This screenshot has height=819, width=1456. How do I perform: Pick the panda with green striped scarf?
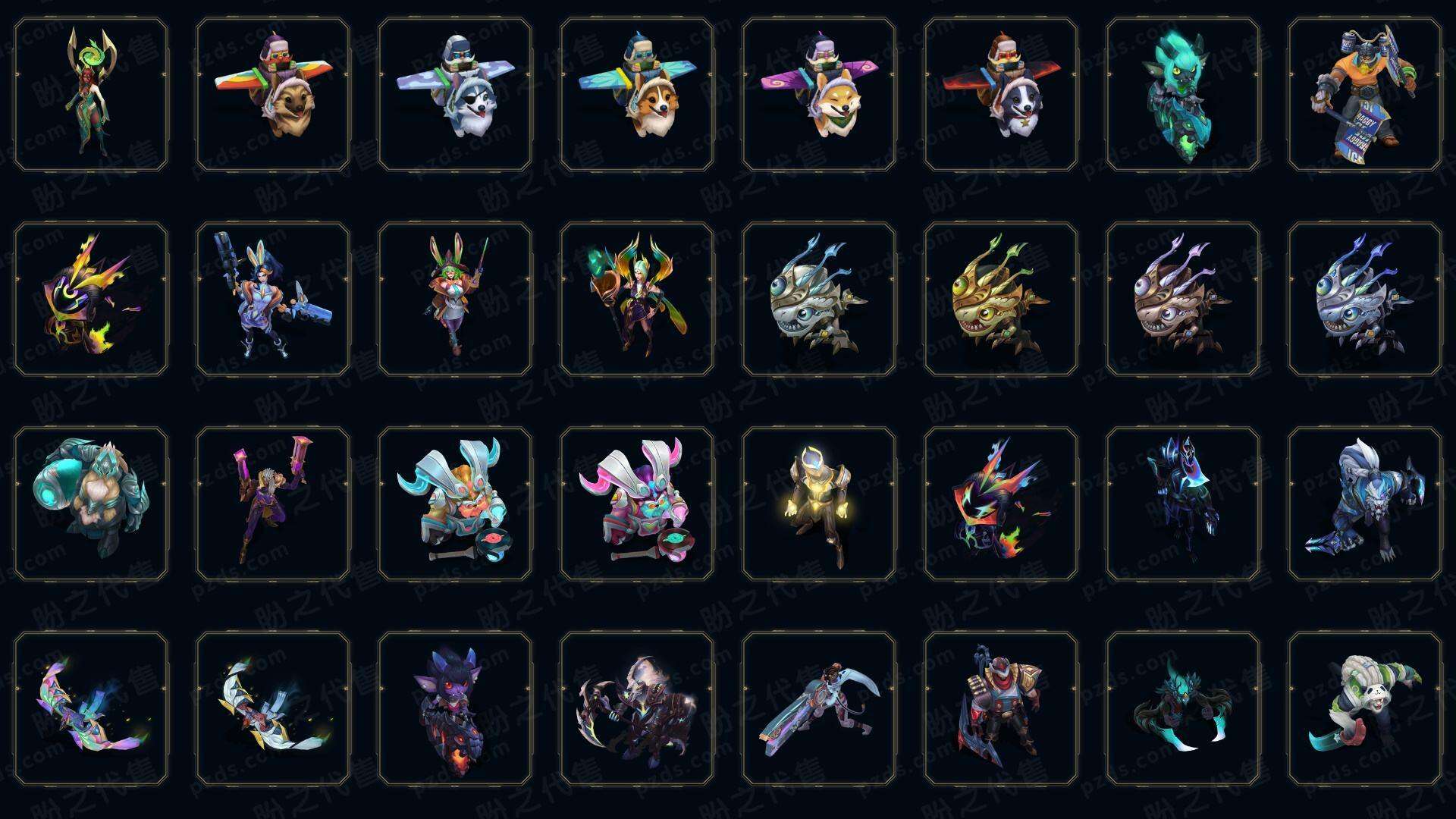(x=1365, y=708)
